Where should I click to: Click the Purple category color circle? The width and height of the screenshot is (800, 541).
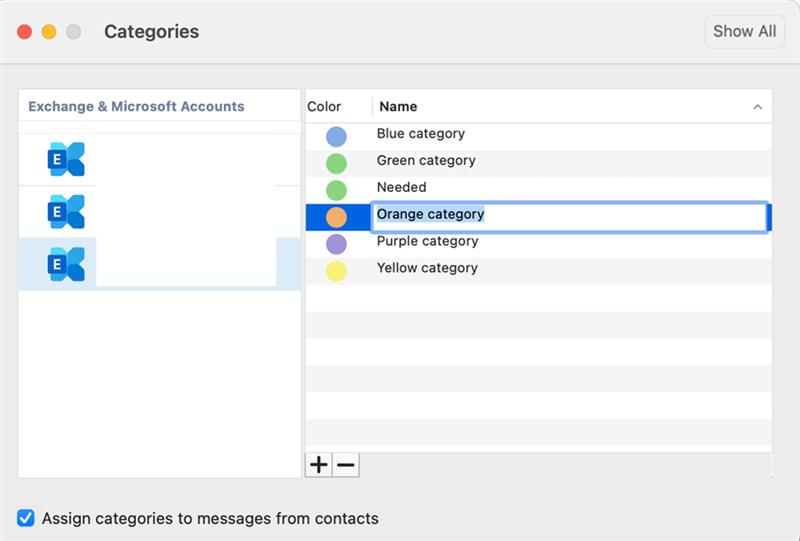[336, 244]
